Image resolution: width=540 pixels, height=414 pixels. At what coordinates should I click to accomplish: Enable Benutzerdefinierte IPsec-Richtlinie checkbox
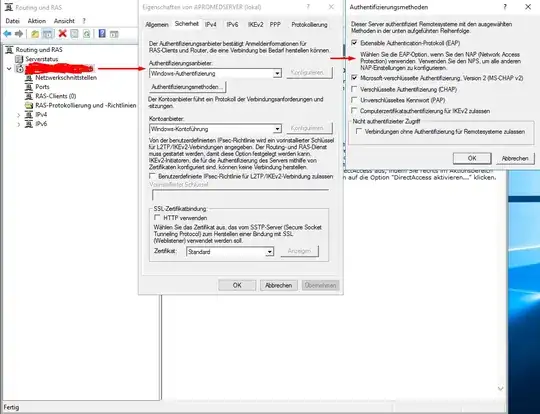click(152, 176)
